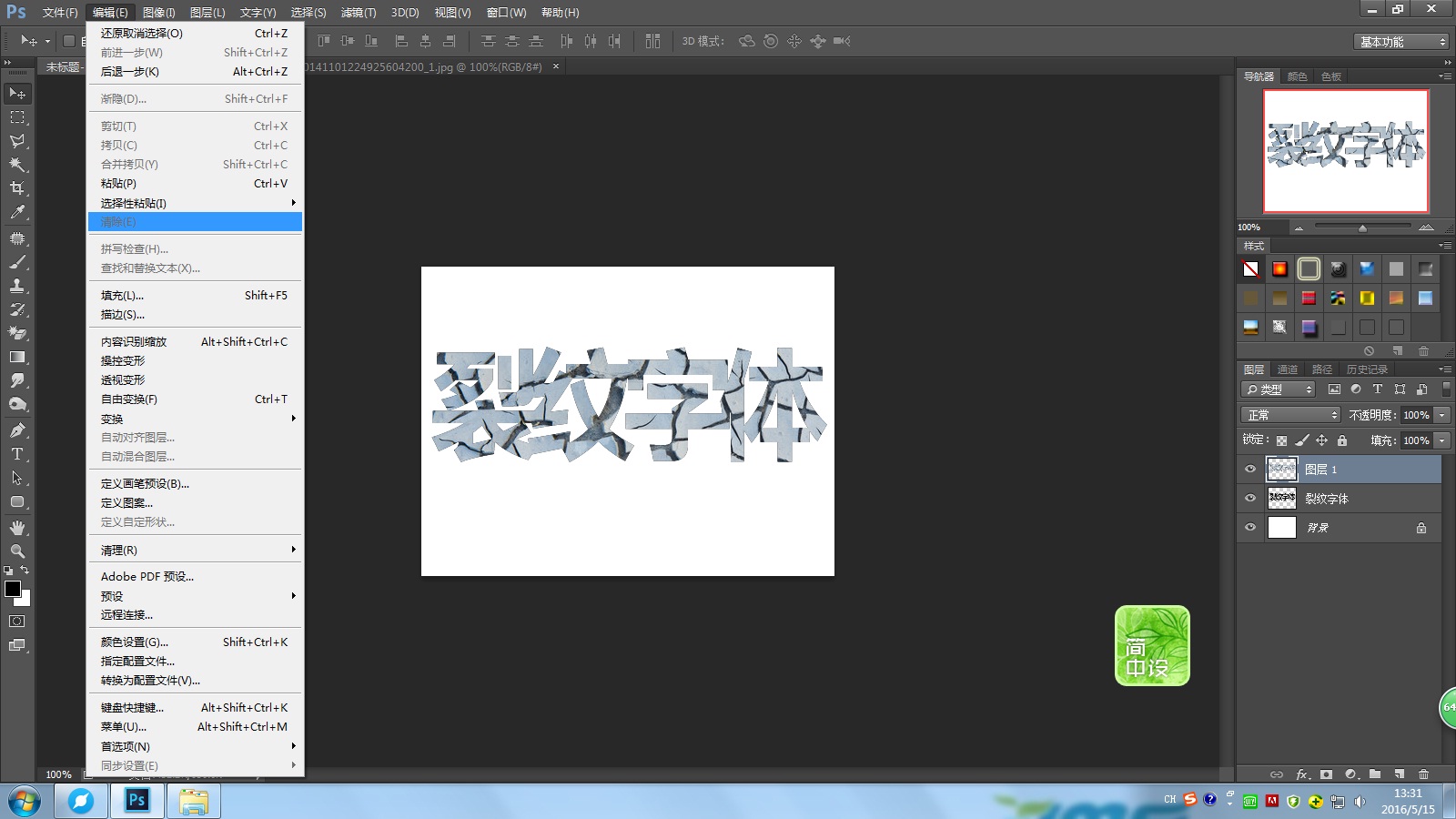Delete layer trash icon in Layers panel
The height and width of the screenshot is (819, 1456).
[1424, 774]
